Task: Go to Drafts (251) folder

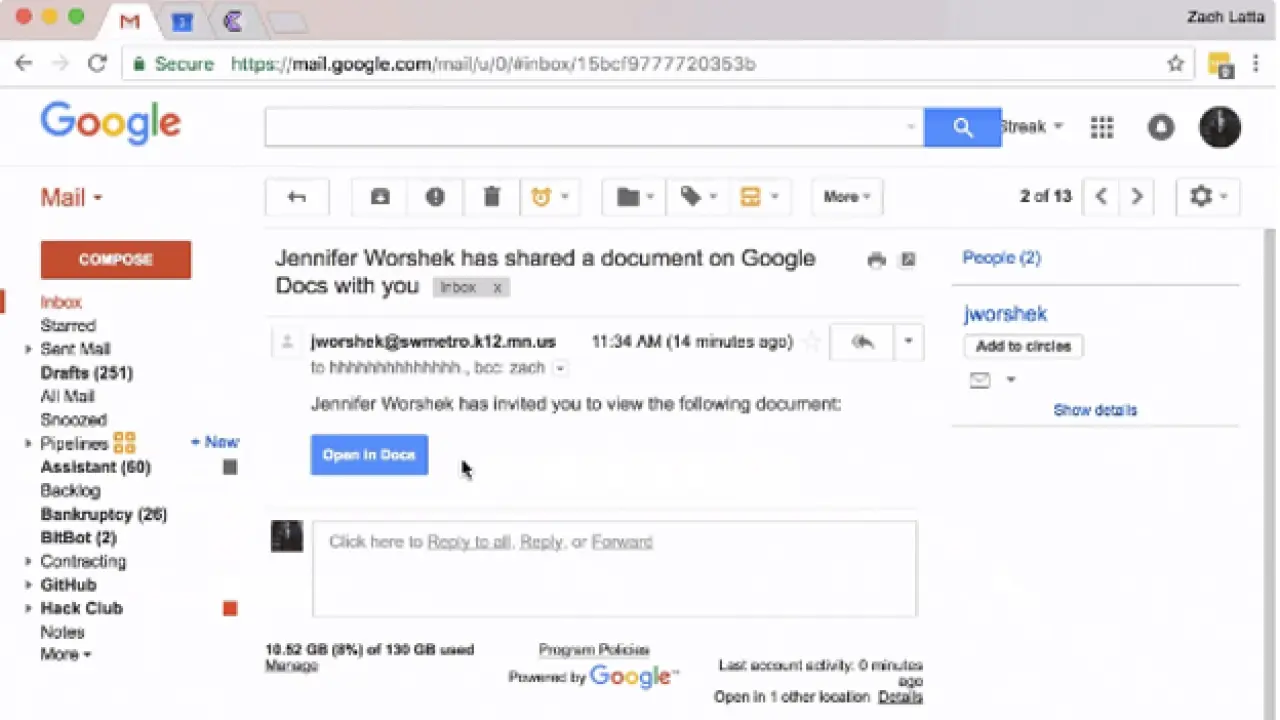Action: [x=86, y=373]
